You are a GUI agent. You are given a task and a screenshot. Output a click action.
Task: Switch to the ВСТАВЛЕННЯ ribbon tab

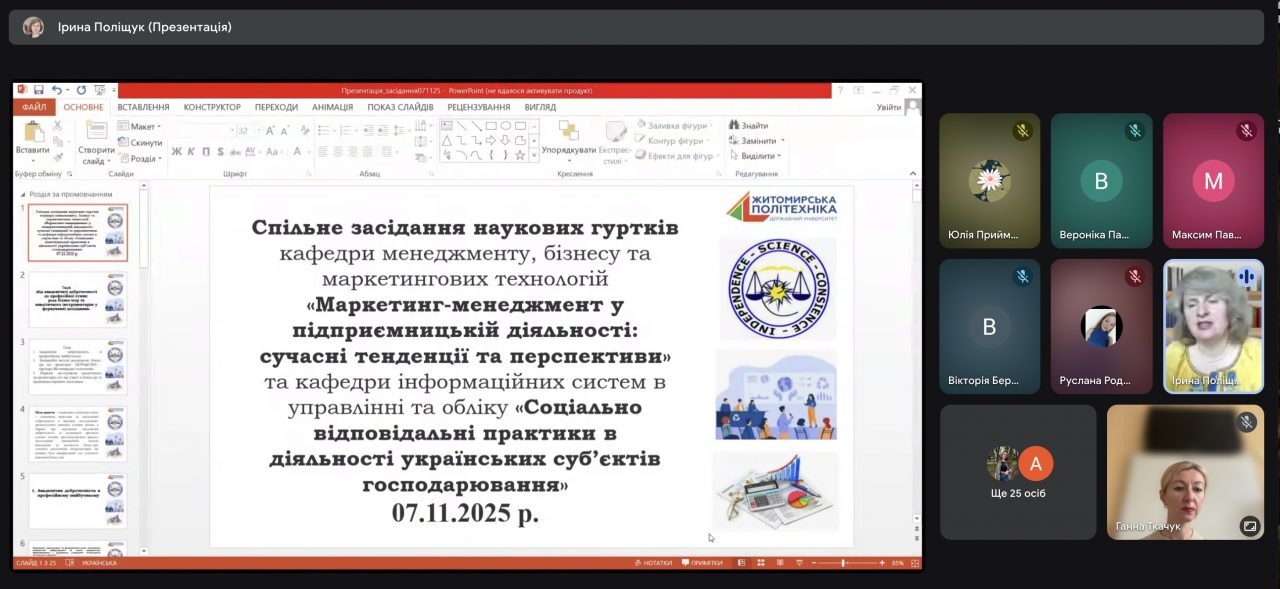[x=143, y=107]
